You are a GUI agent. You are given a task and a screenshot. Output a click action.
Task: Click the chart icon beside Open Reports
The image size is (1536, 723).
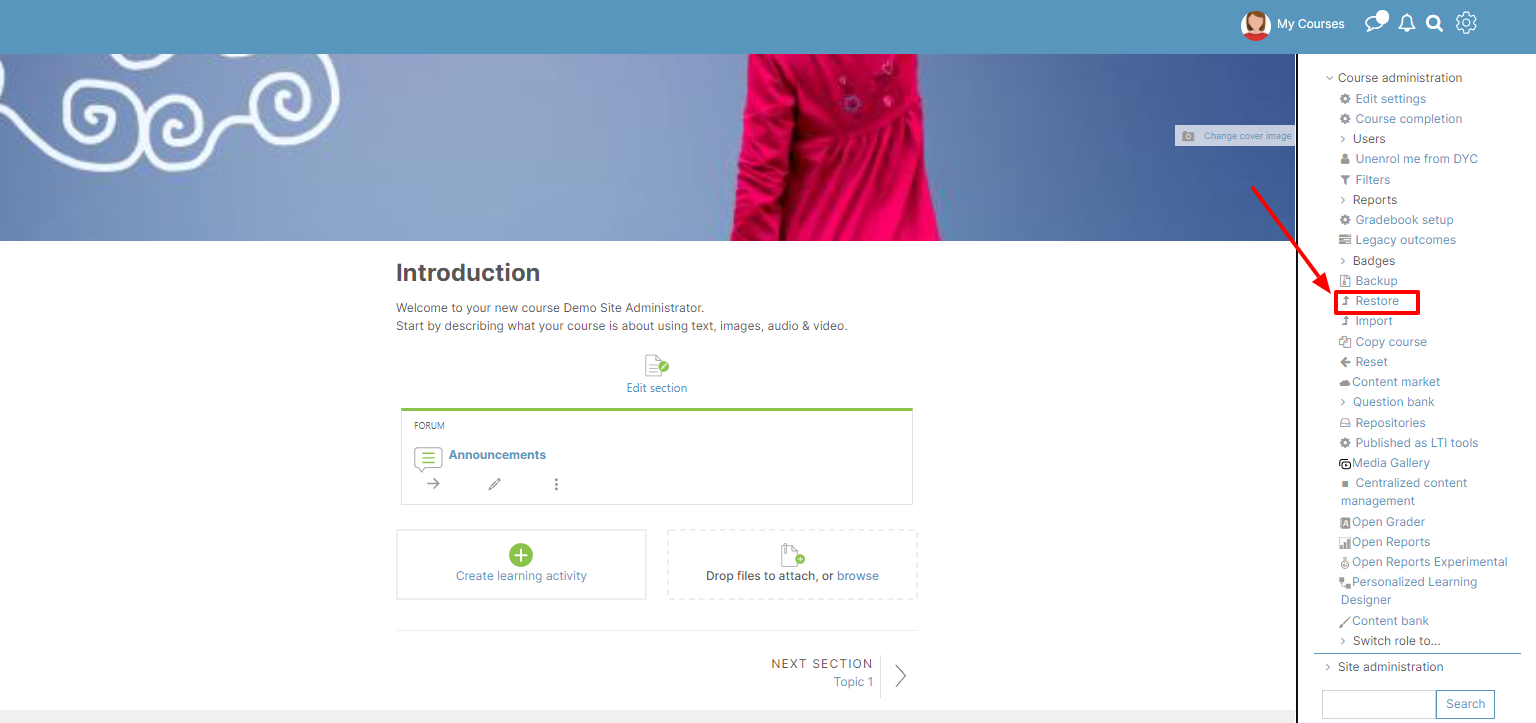click(x=1345, y=543)
